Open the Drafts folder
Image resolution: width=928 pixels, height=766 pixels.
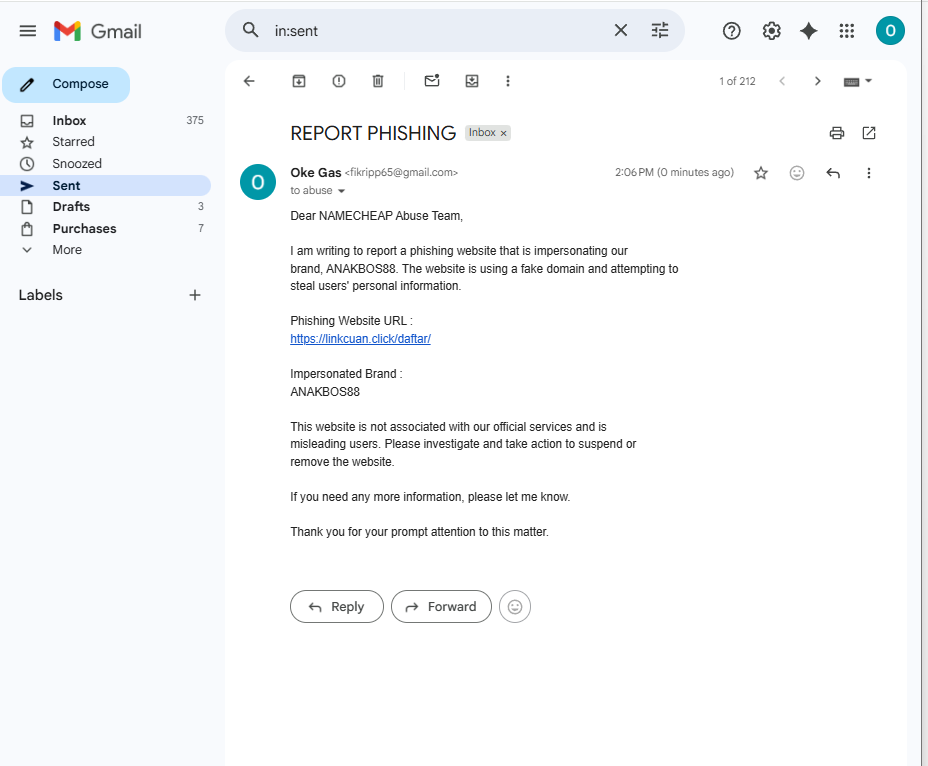pyautogui.click(x=105, y=207)
